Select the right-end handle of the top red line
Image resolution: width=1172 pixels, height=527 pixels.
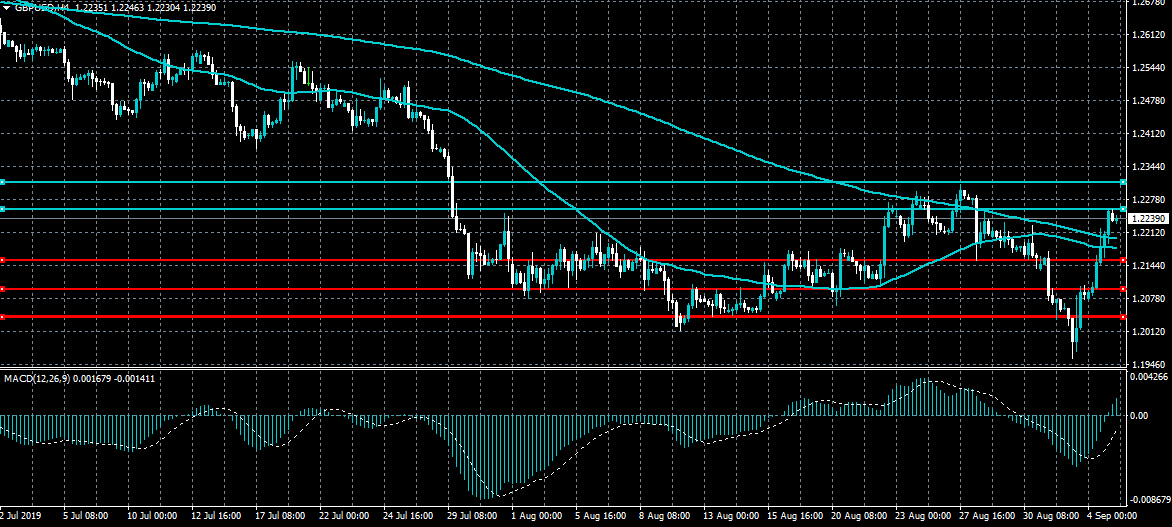[x=1123, y=260]
